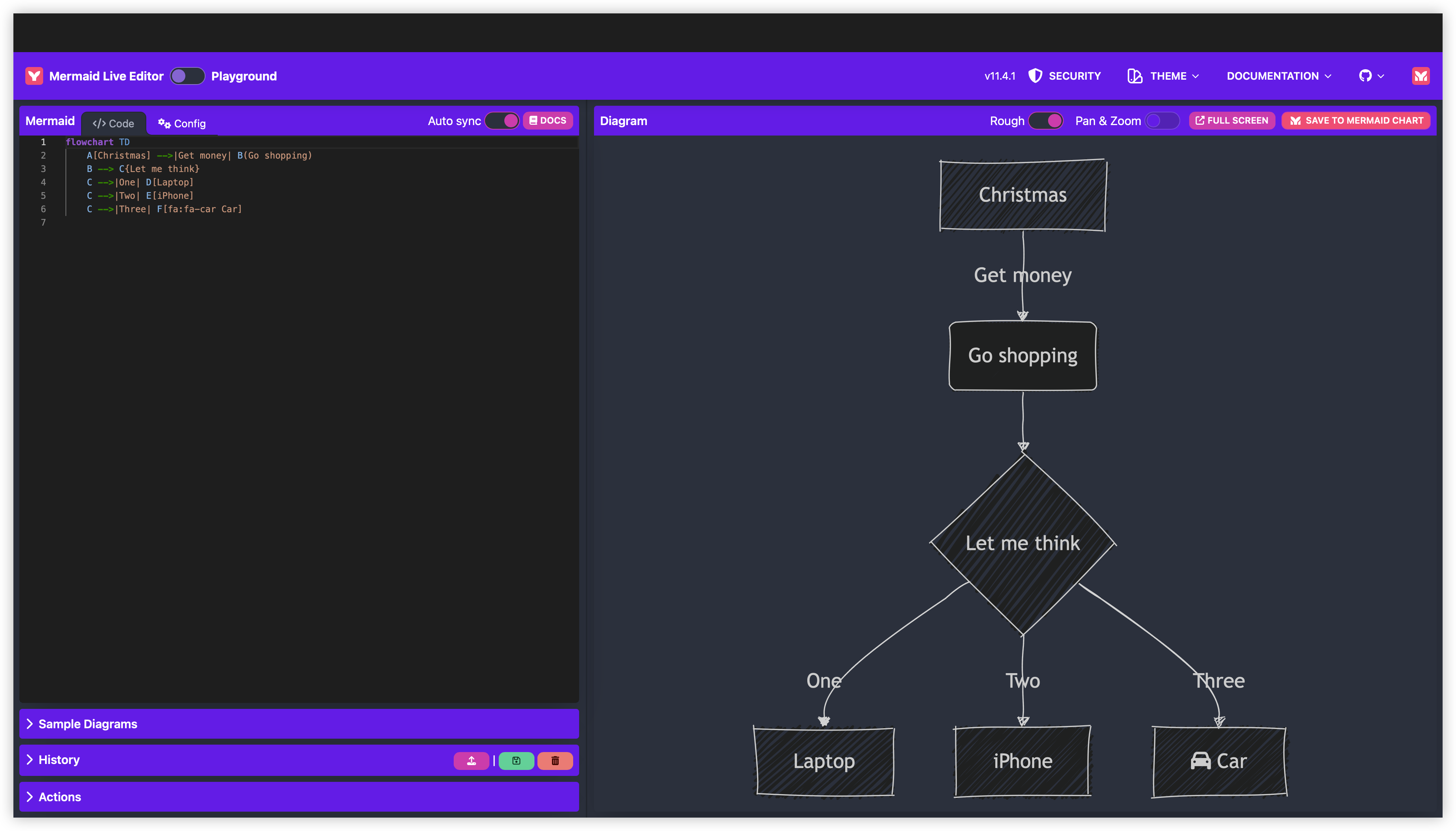Click code line 'C -->|One| D[Laptop]'

point(140,182)
